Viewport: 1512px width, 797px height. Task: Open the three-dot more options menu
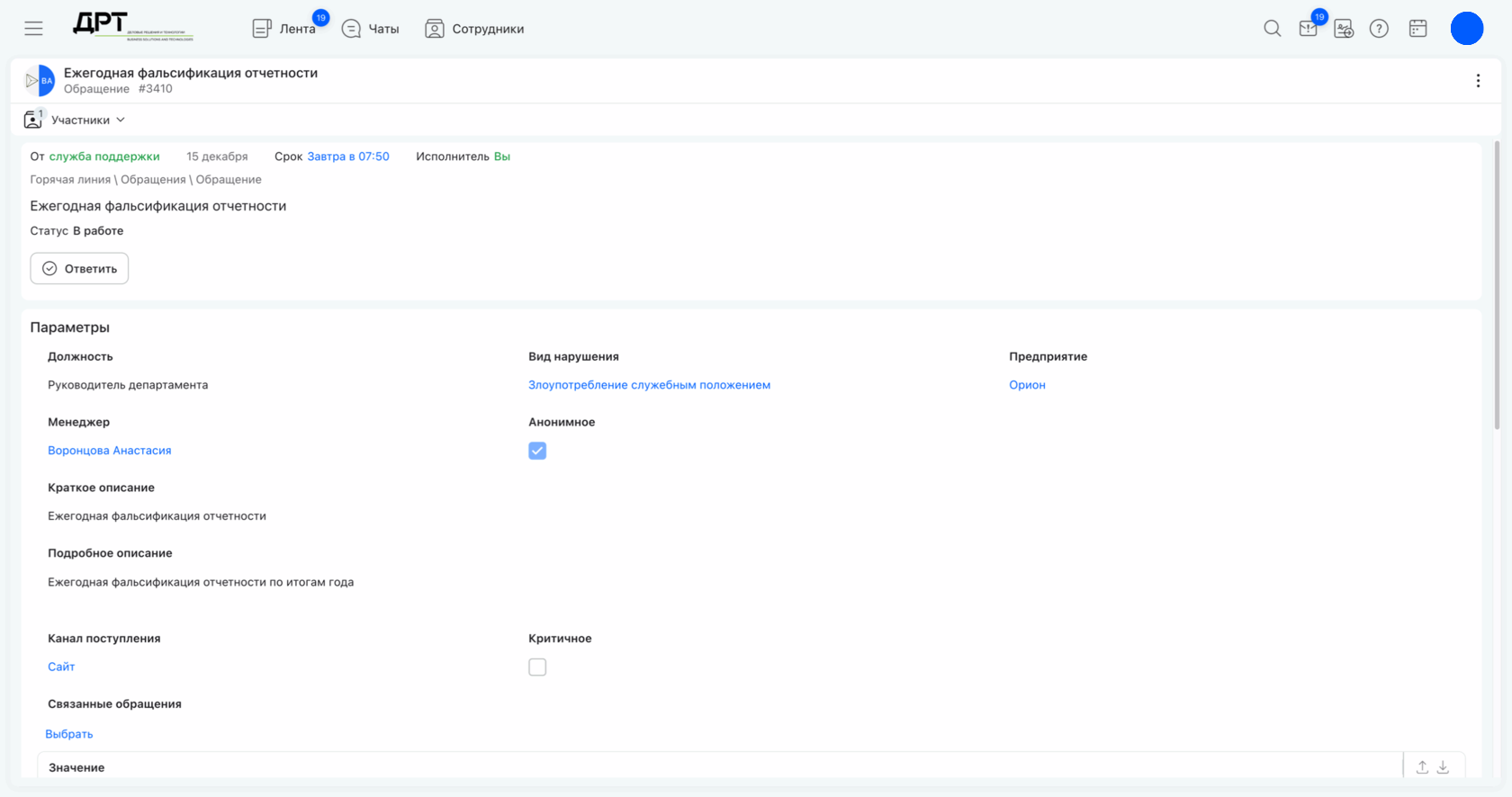[1478, 81]
